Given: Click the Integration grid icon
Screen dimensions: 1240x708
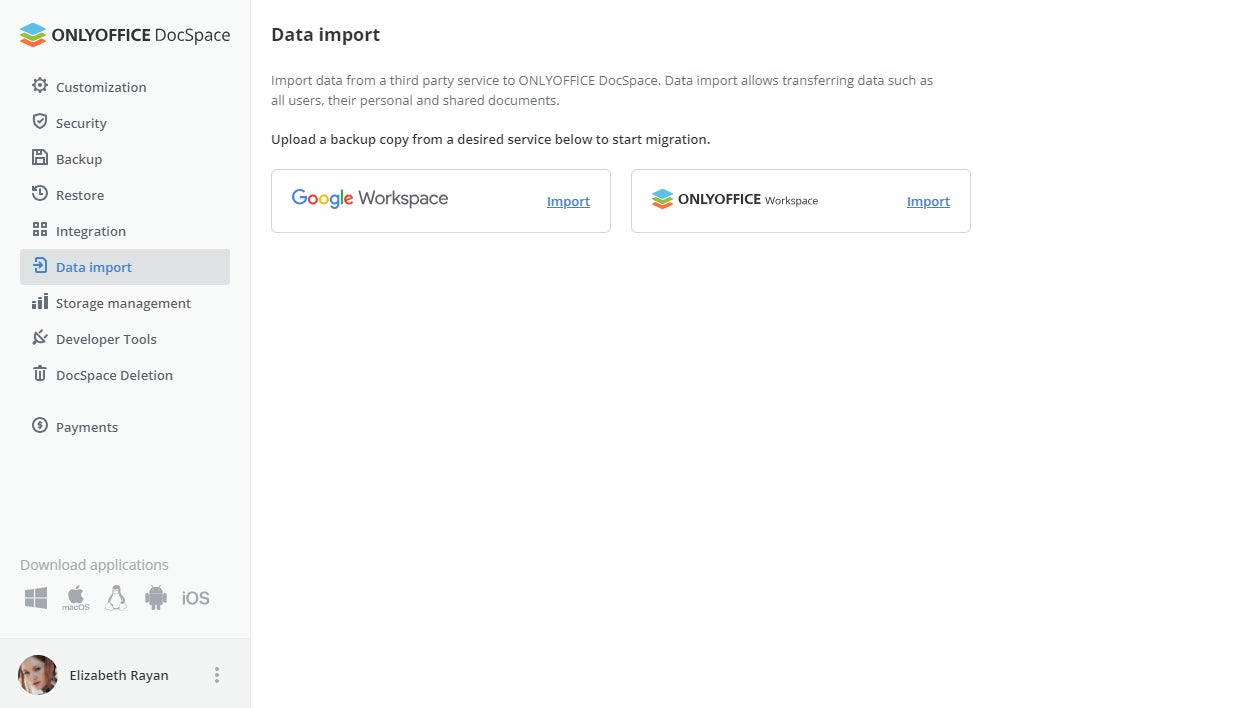Looking at the screenshot, I should (40, 230).
